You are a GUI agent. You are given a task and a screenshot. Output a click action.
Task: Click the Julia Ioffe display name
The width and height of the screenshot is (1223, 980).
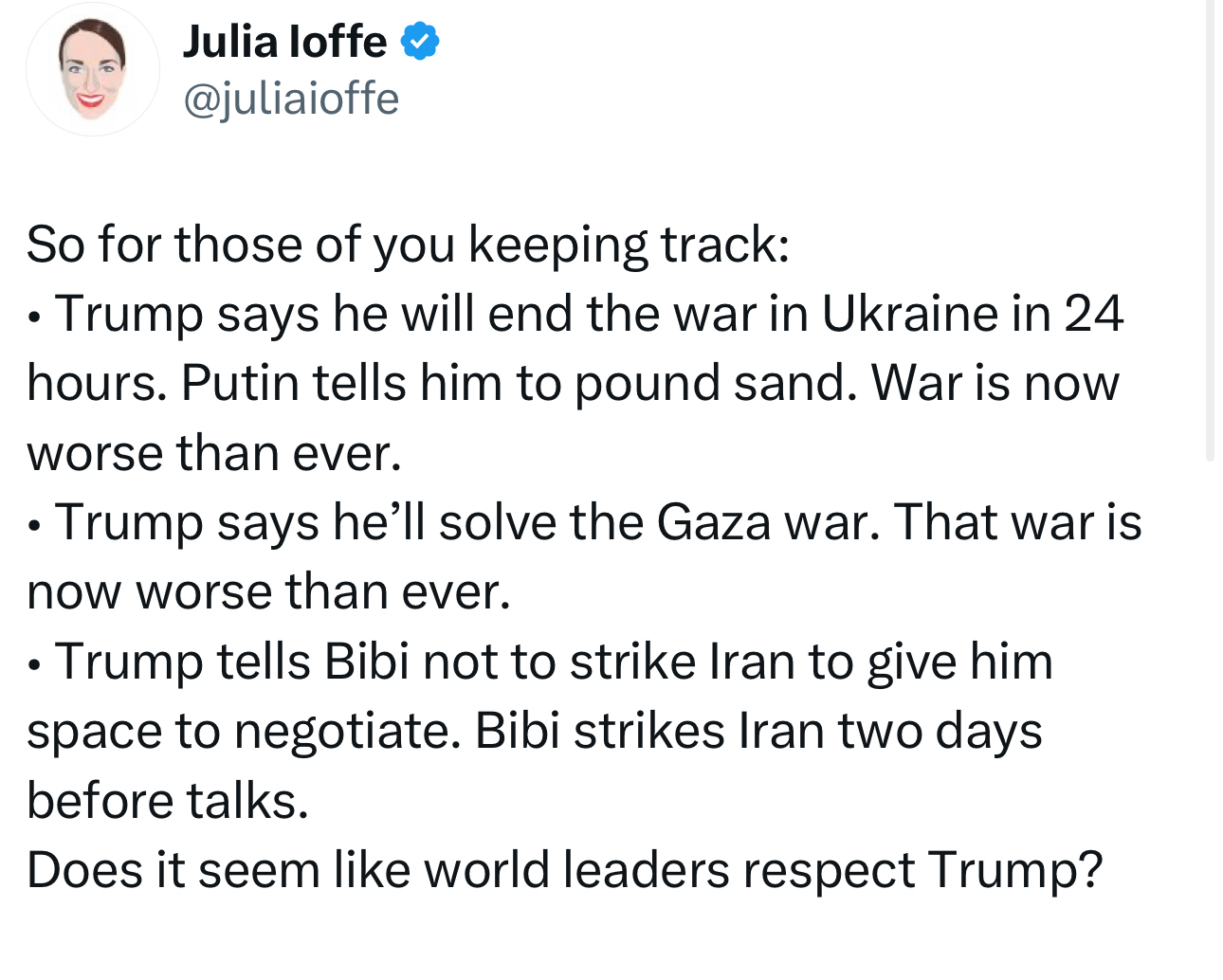pyautogui.click(x=284, y=42)
